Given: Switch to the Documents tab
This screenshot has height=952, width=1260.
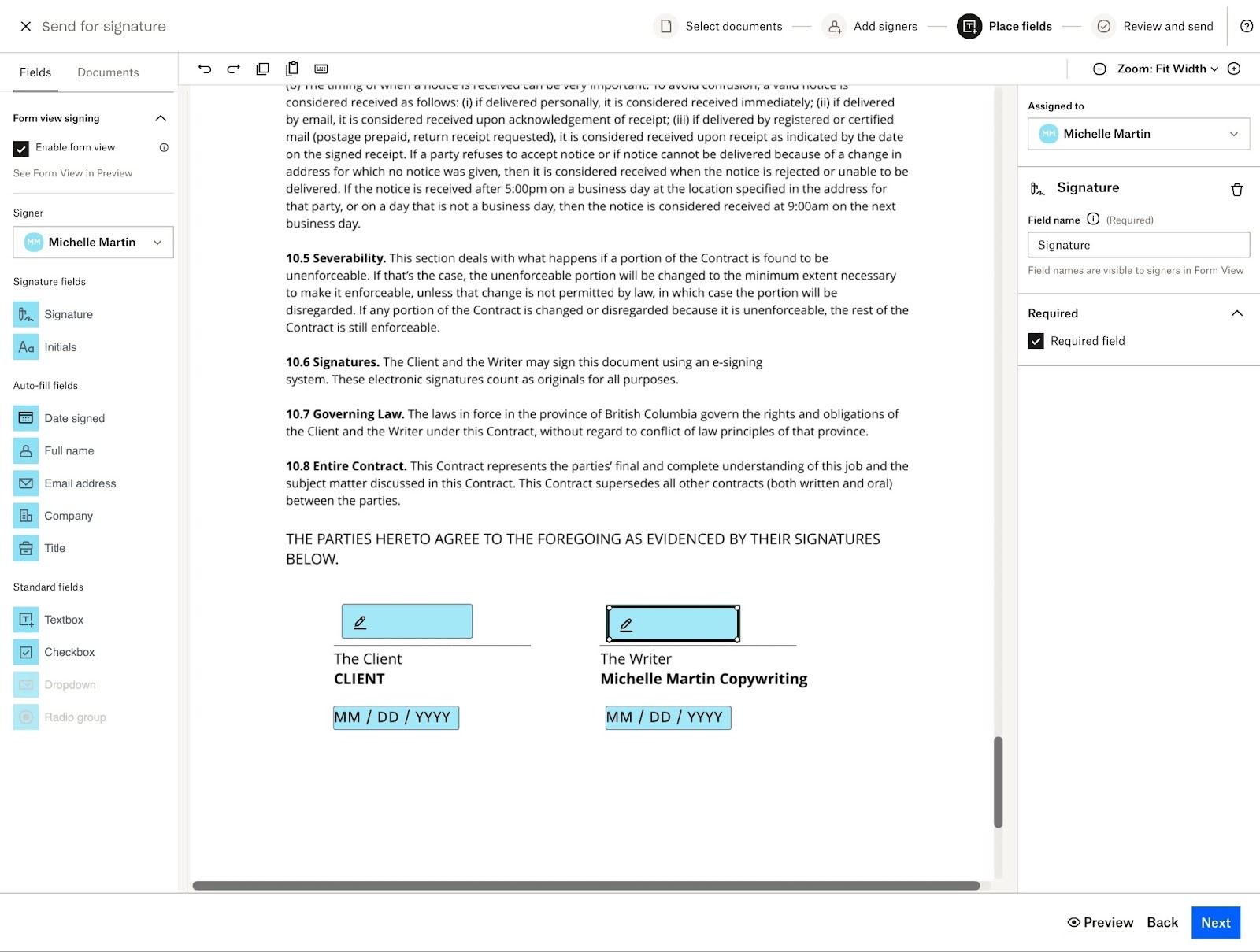Looking at the screenshot, I should click(x=107, y=72).
